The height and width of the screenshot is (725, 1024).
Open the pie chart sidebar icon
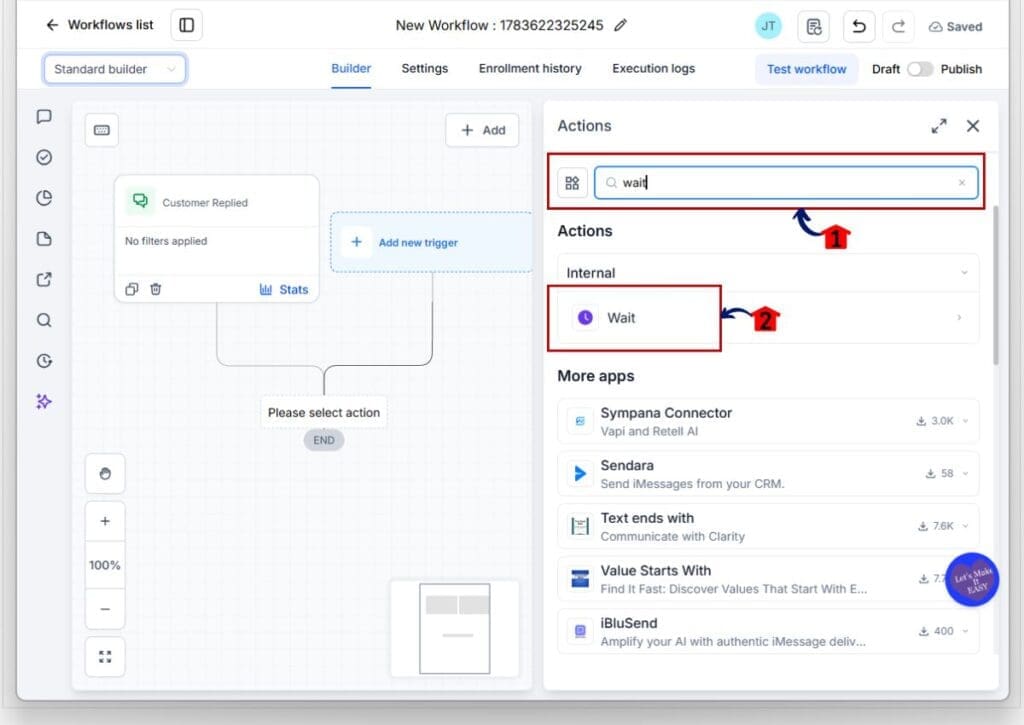click(44, 198)
